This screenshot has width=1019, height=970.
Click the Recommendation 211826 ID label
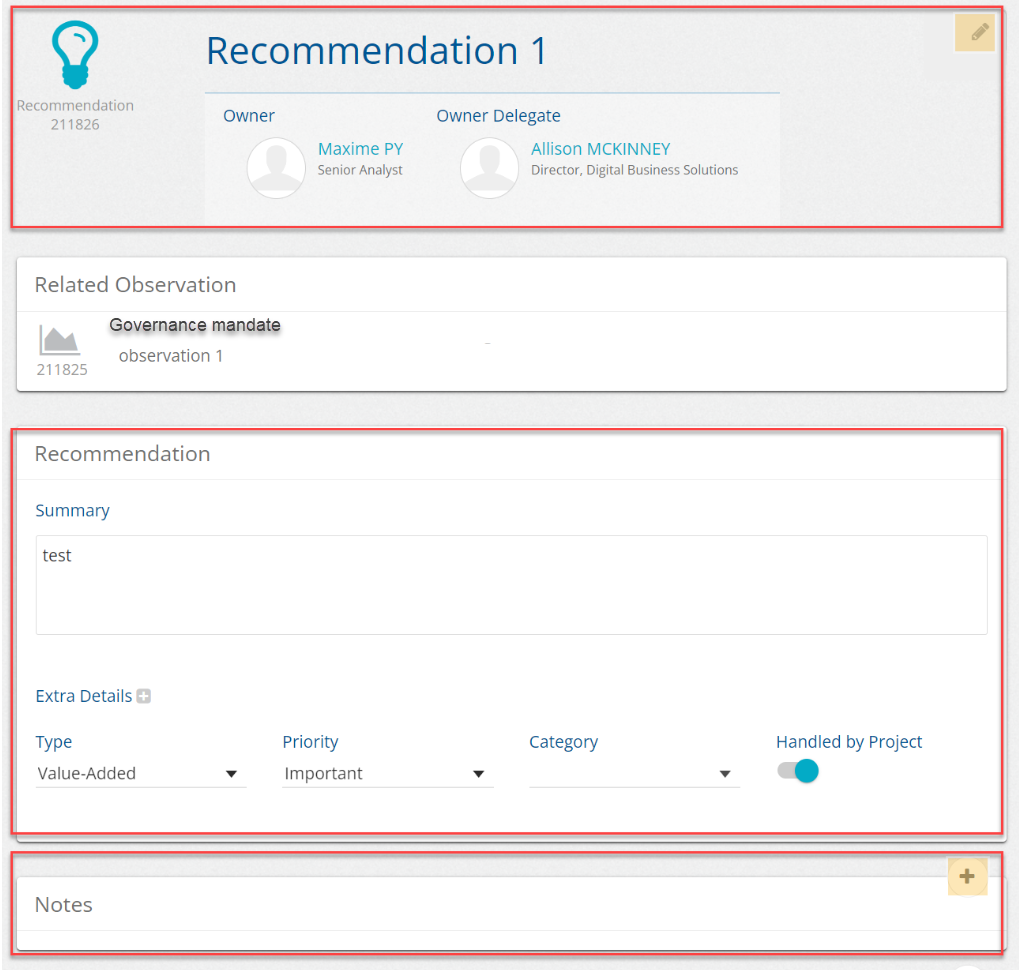tap(75, 115)
